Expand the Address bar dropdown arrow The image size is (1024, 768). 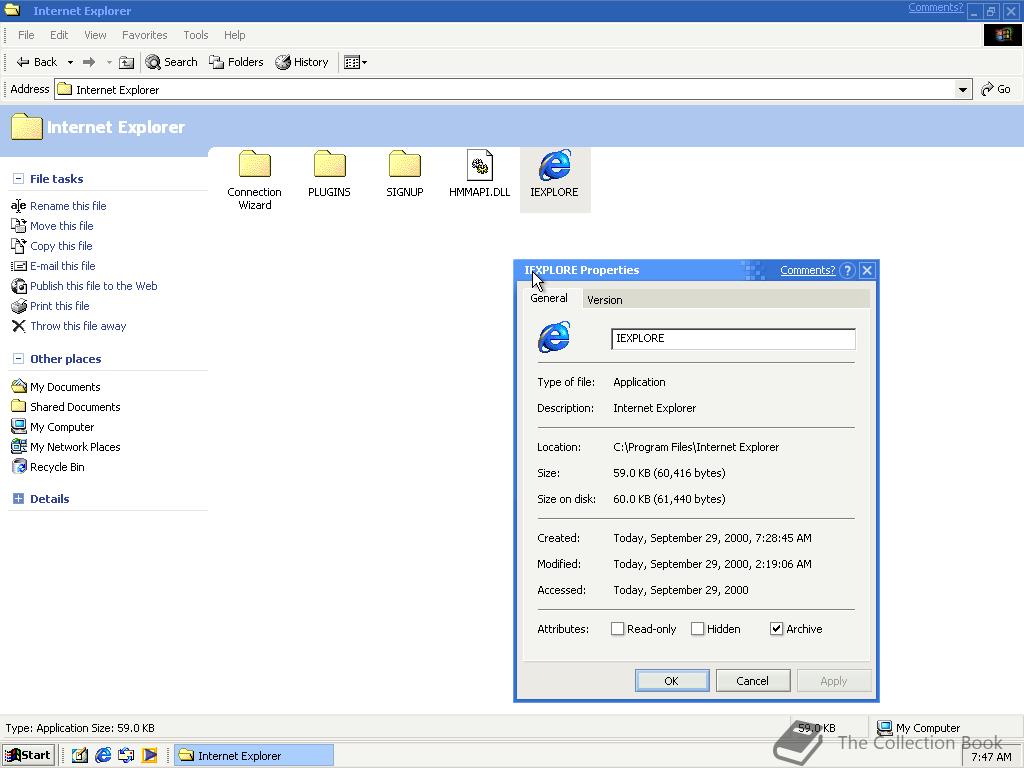point(963,89)
